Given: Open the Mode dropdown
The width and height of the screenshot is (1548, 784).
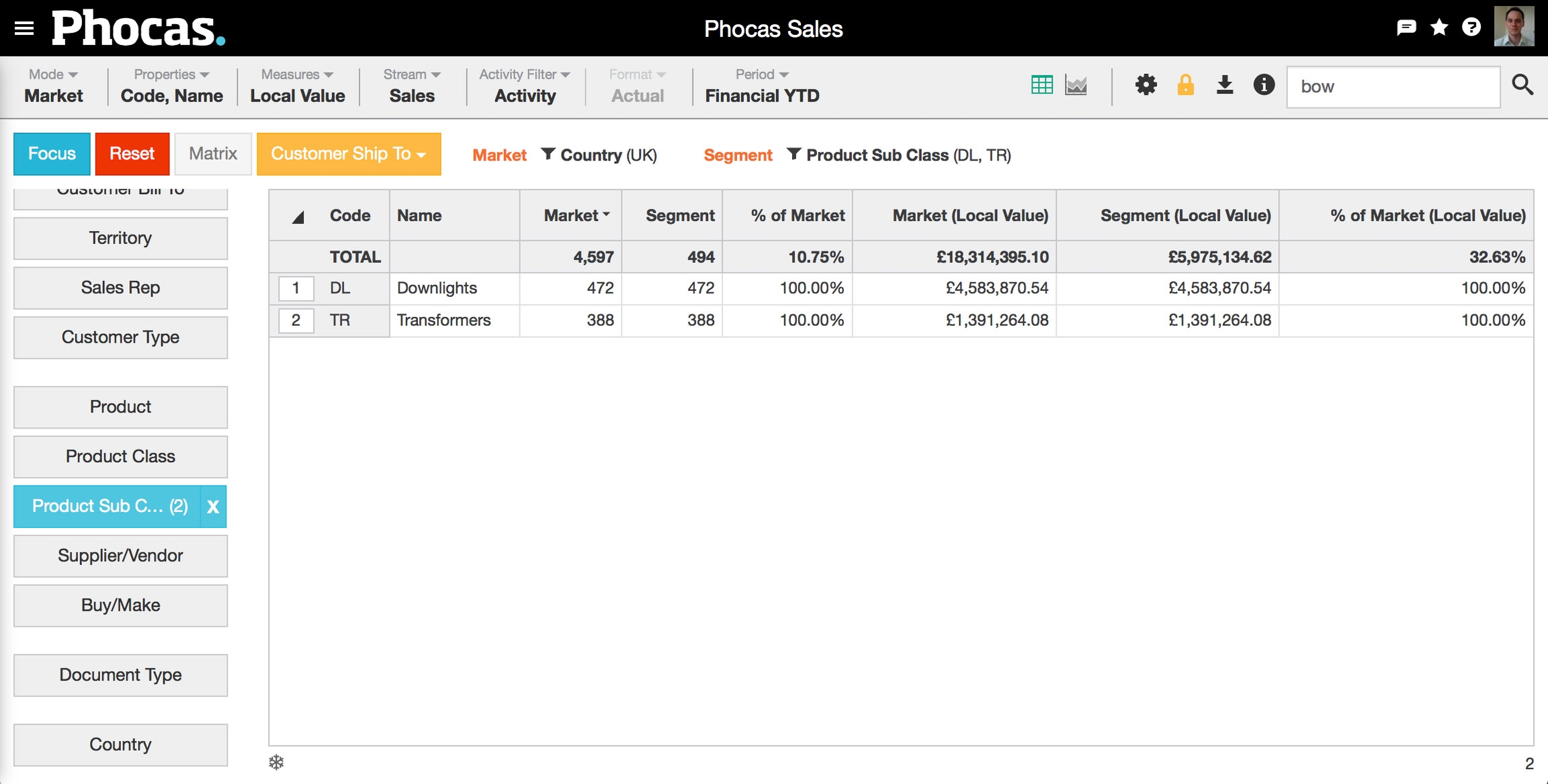Looking at the screenshot, I should 53,86.
